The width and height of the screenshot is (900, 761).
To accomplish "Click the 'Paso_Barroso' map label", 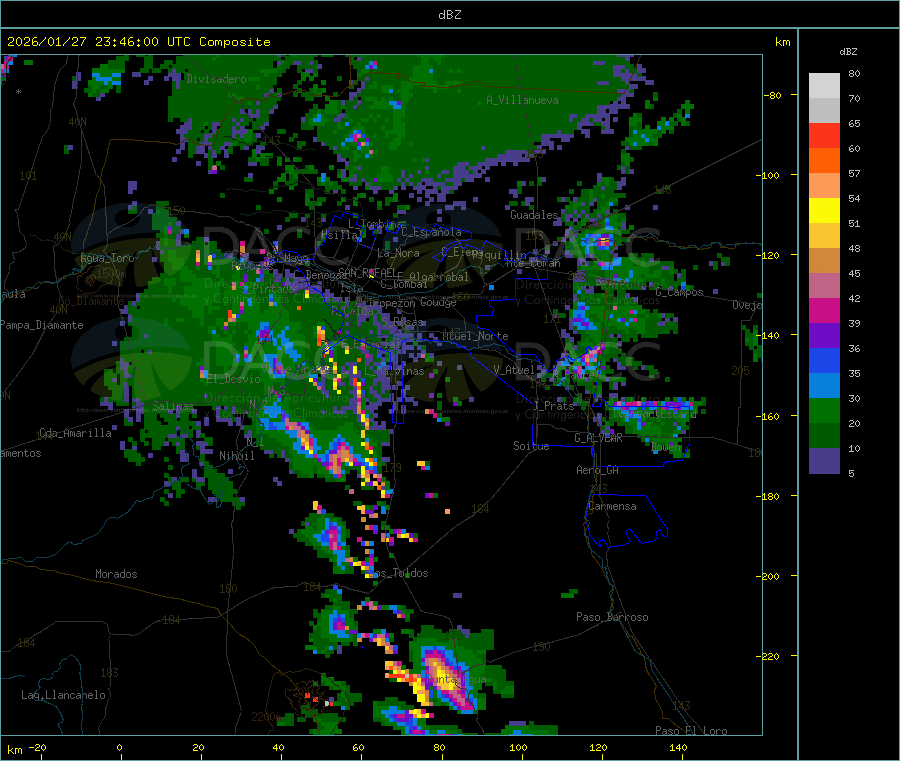I will 612,617.
